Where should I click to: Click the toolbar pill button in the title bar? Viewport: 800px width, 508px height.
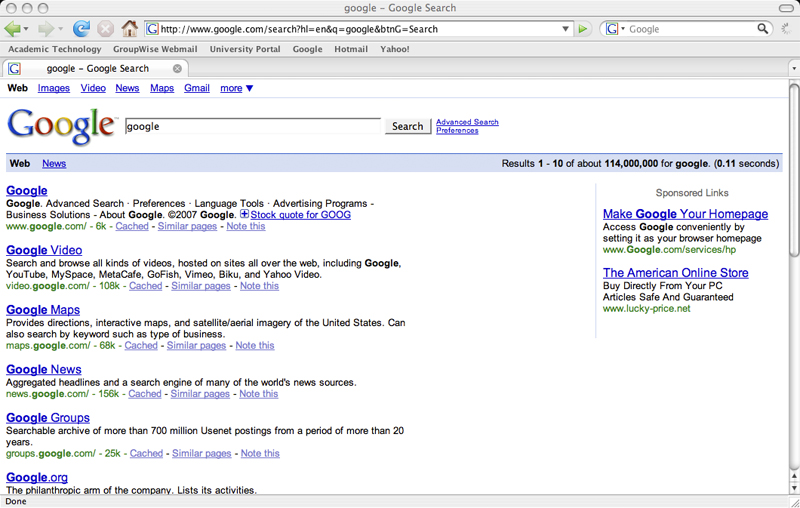click(786, 8)
